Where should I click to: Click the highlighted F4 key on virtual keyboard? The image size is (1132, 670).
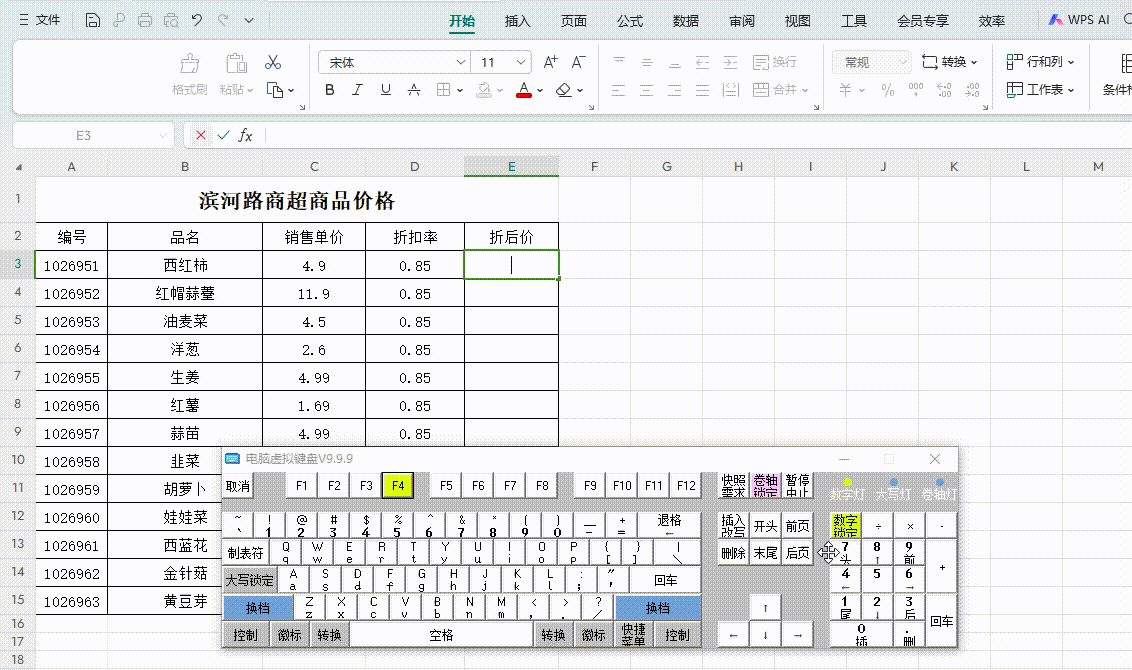click(398, 486)
